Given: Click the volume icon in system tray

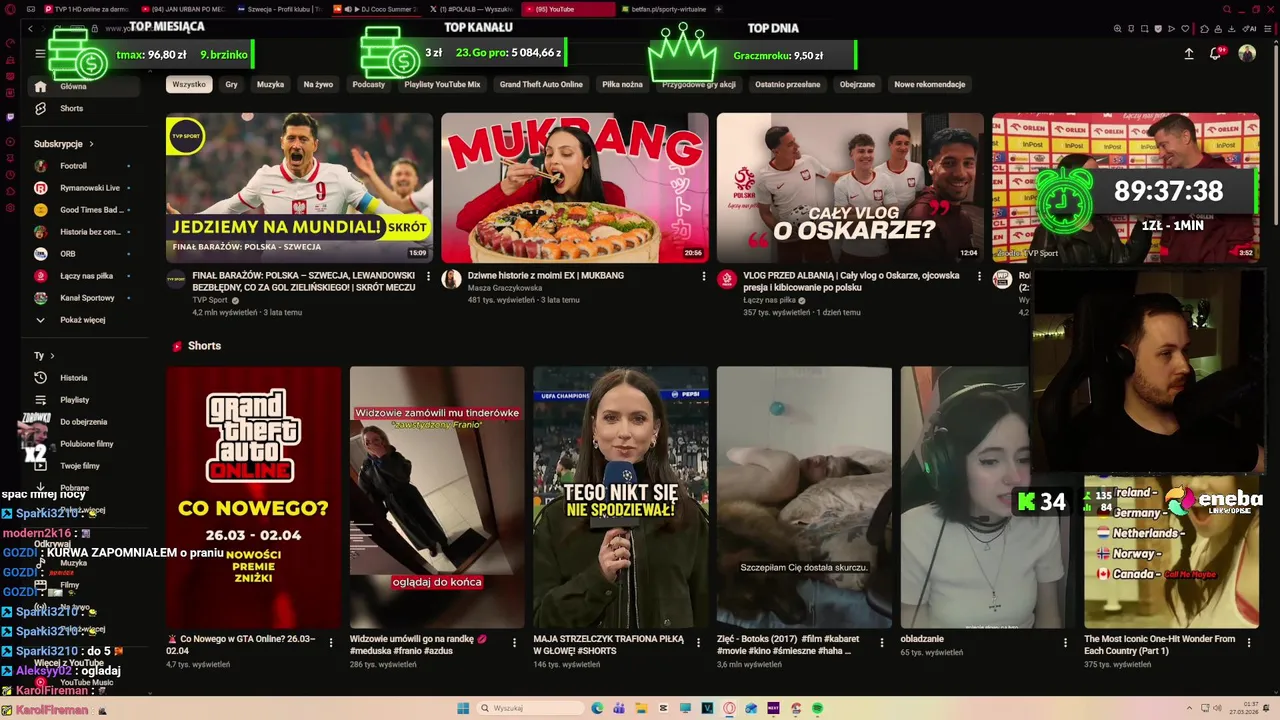Looking at the screenshot, I should point(1217,708).
